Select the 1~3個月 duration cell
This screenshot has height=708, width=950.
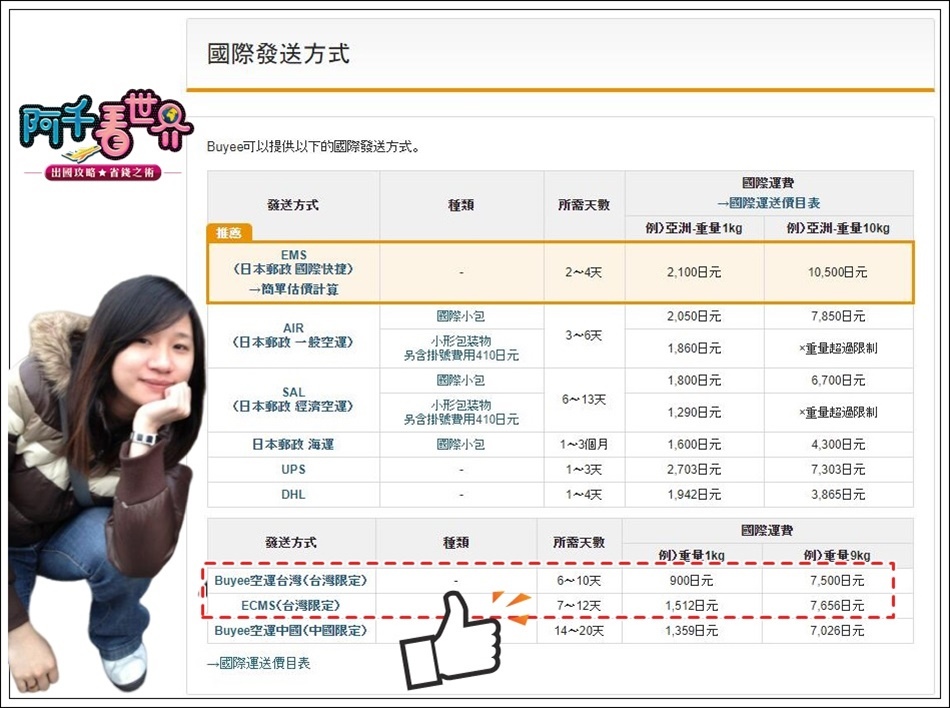pyautogui.click(x=584, y=445)
